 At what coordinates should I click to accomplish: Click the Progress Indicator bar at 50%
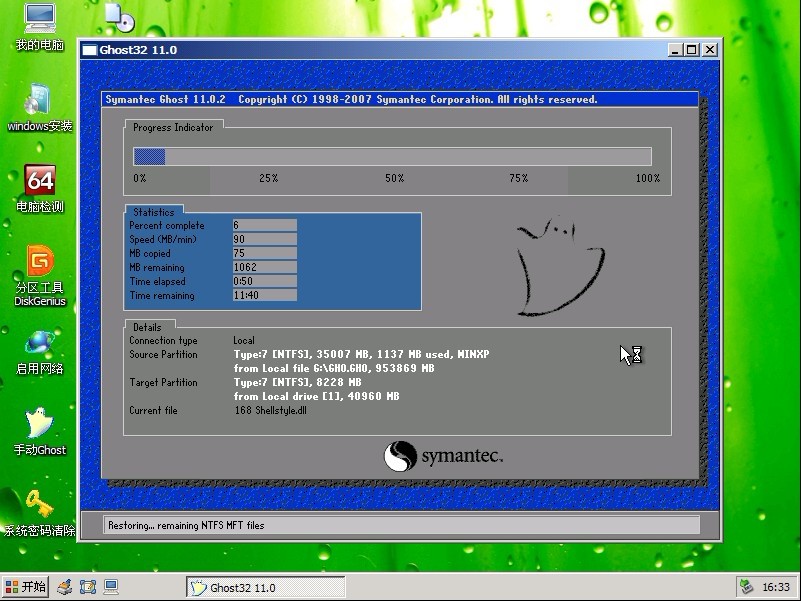coord(393,156)
